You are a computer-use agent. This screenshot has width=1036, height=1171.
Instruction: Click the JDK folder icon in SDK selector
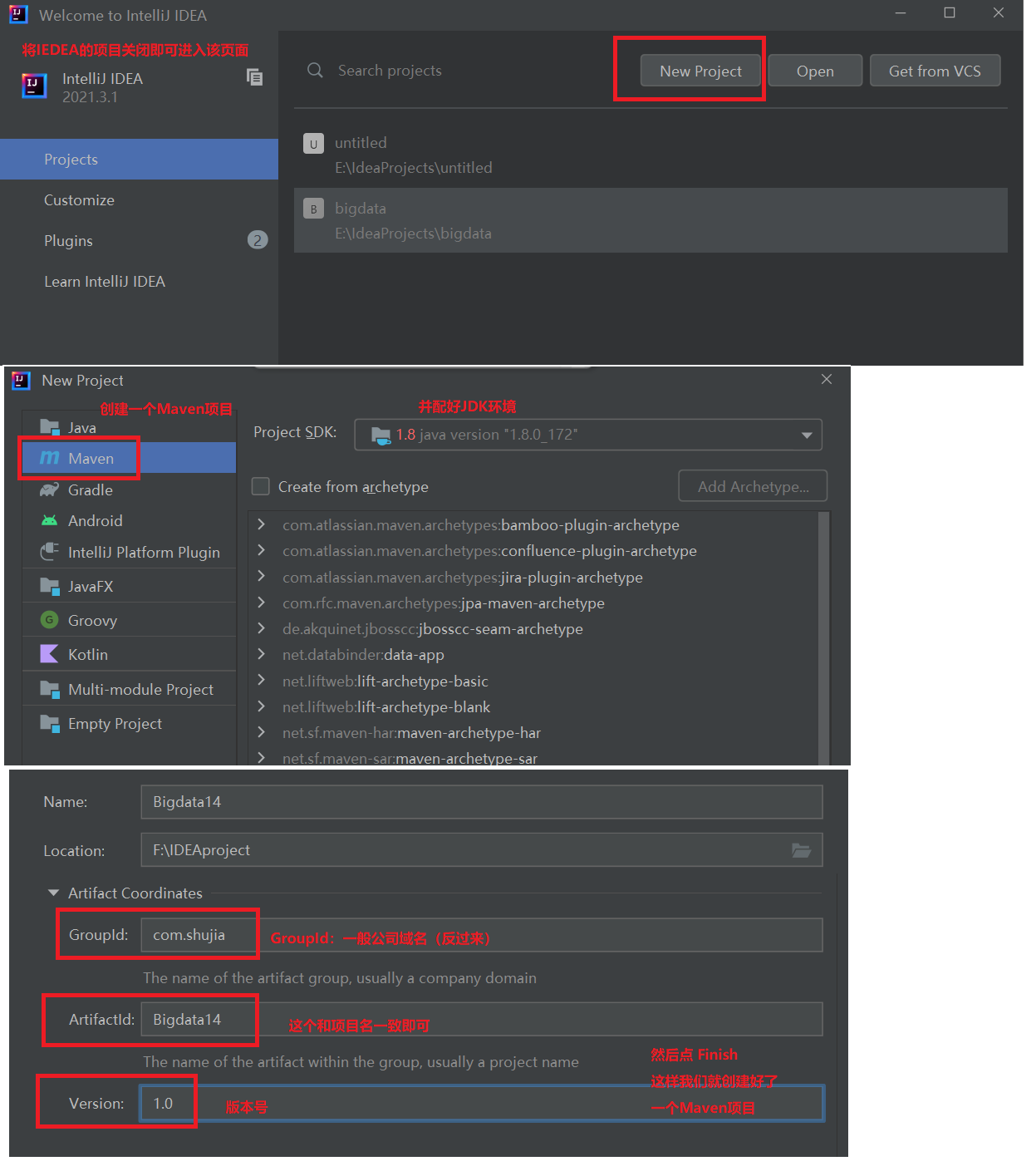[x=381, y=435]
